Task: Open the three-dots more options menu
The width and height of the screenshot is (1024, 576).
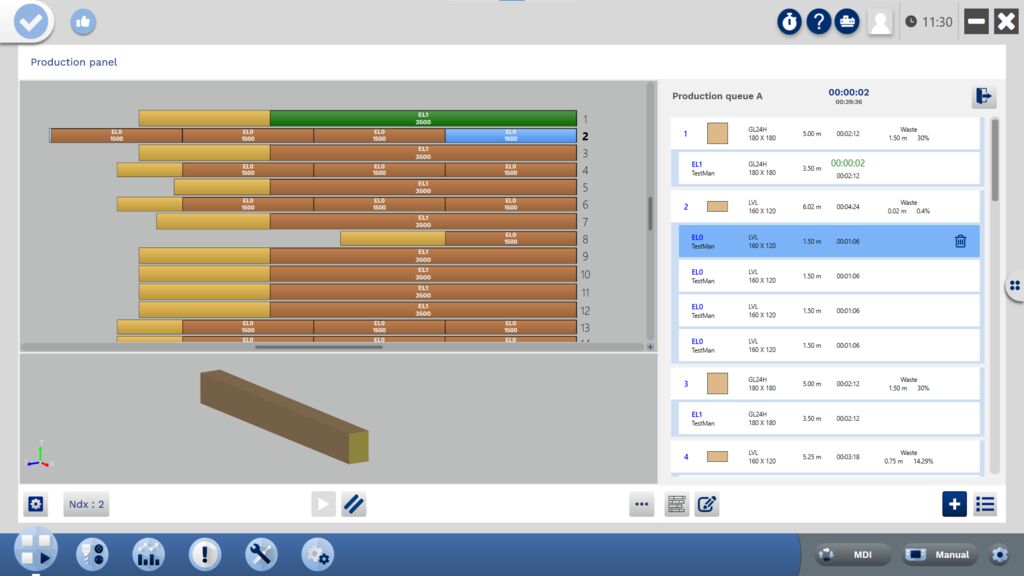Action: [642, 505]
